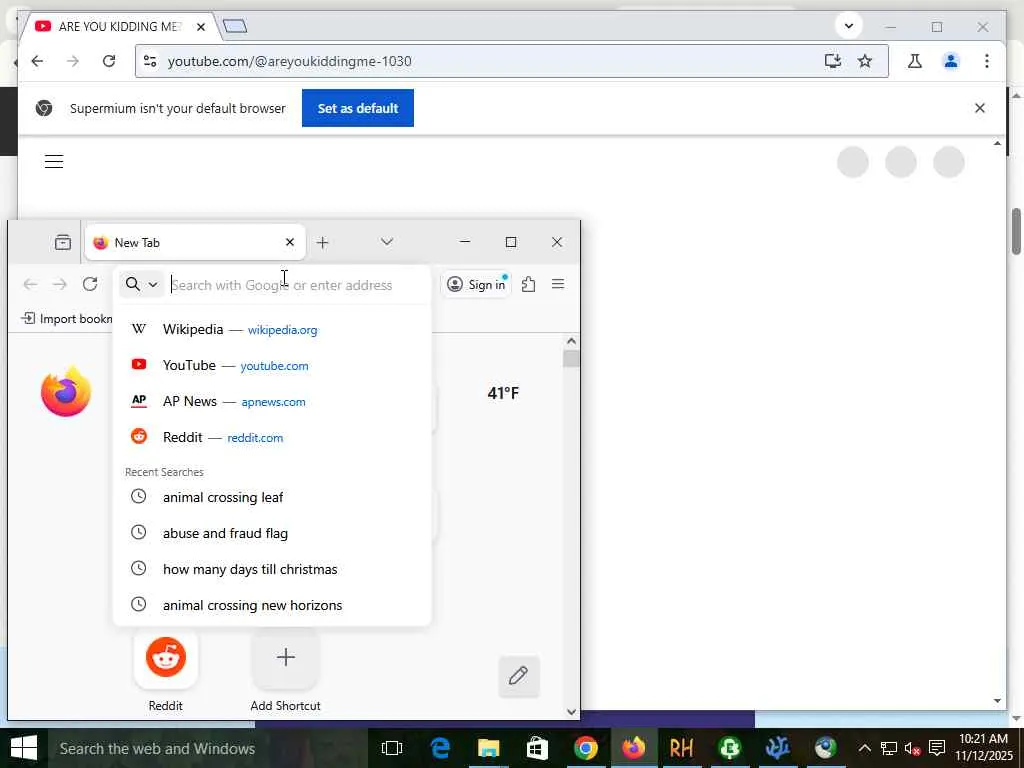Set Supermium as default browser
The image size is (1024, 768).
click(357, 108)
